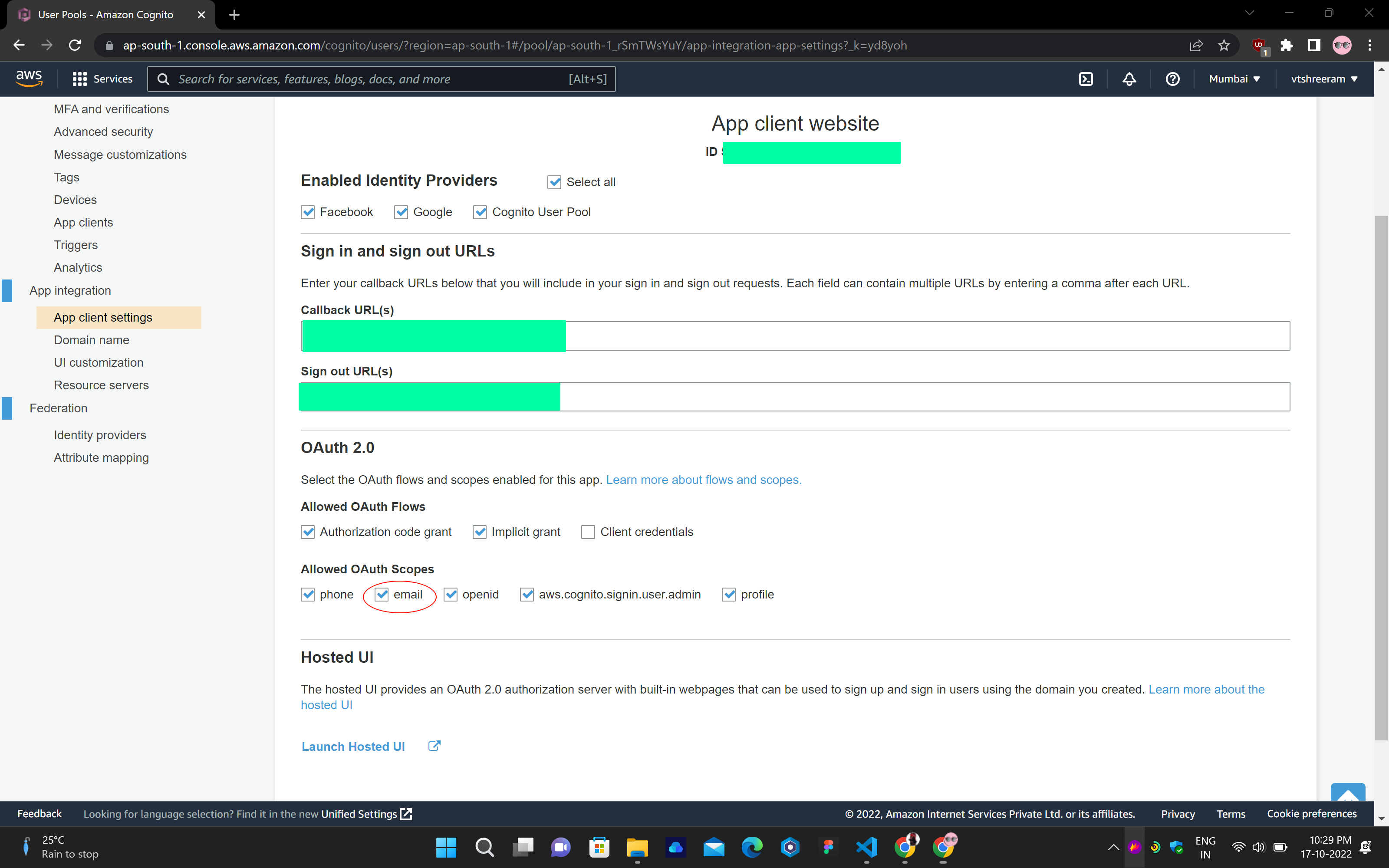Viewport: 1389px width, 868px height.
Task: Open the browser Extensions puzzle icon
Action: click(1286, 45)
